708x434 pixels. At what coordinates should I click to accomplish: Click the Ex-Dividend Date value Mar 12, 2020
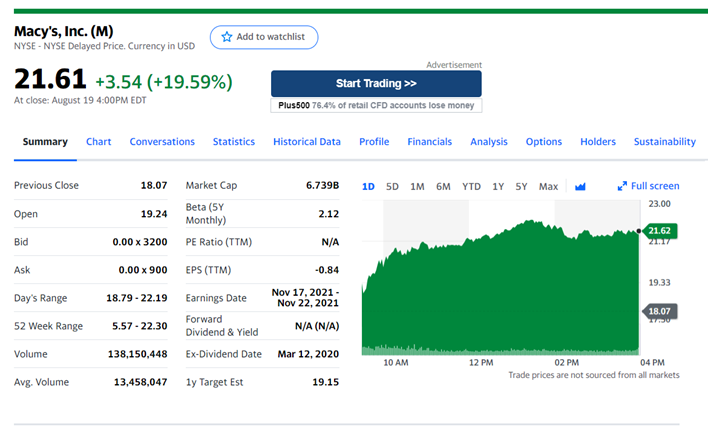click(308, 354)
